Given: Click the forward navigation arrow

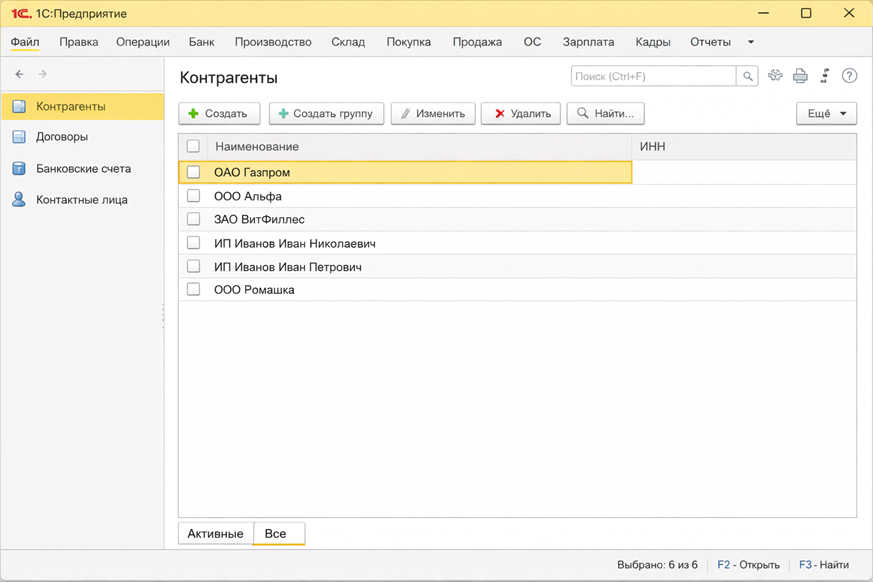Looking at the screenshot, I should coord(43,74).
